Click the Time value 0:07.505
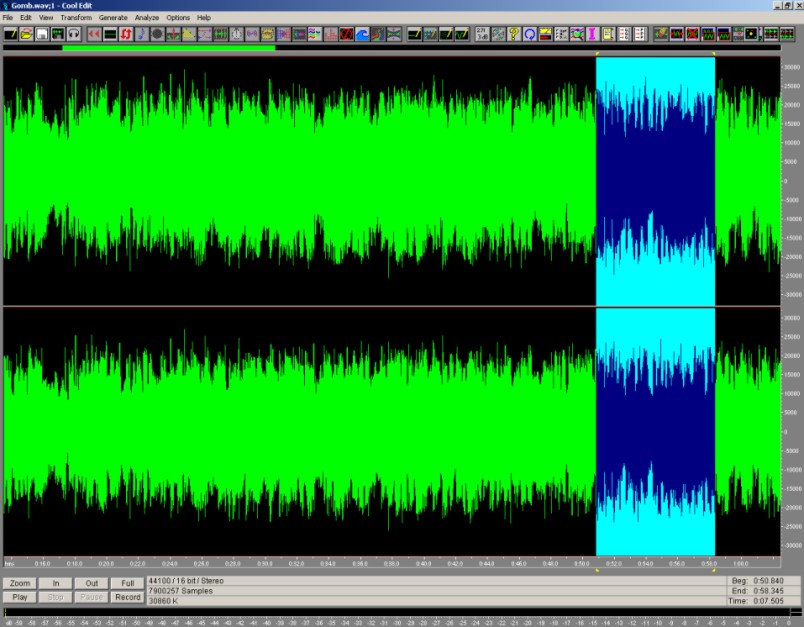Image resolution: width=804 pixels, height=627 pixels. click(x=768, y=601)
